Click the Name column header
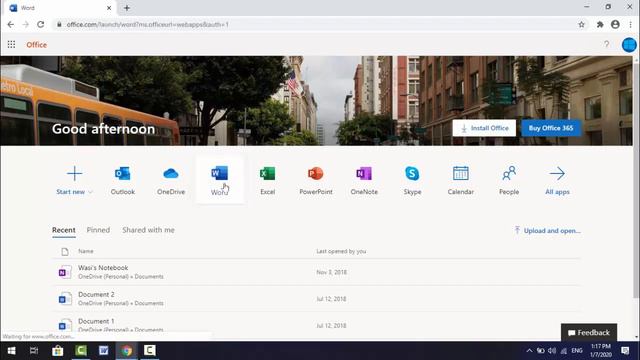The width and height of the screenshot is (640, 360). pos(86,251)
